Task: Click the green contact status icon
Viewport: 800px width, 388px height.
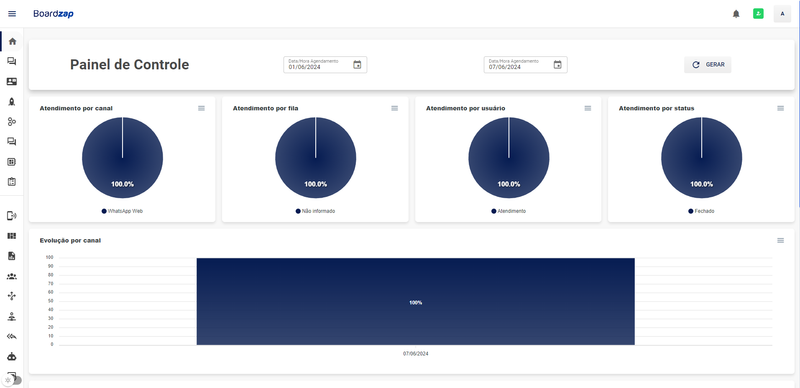Action: click(758, 14)
